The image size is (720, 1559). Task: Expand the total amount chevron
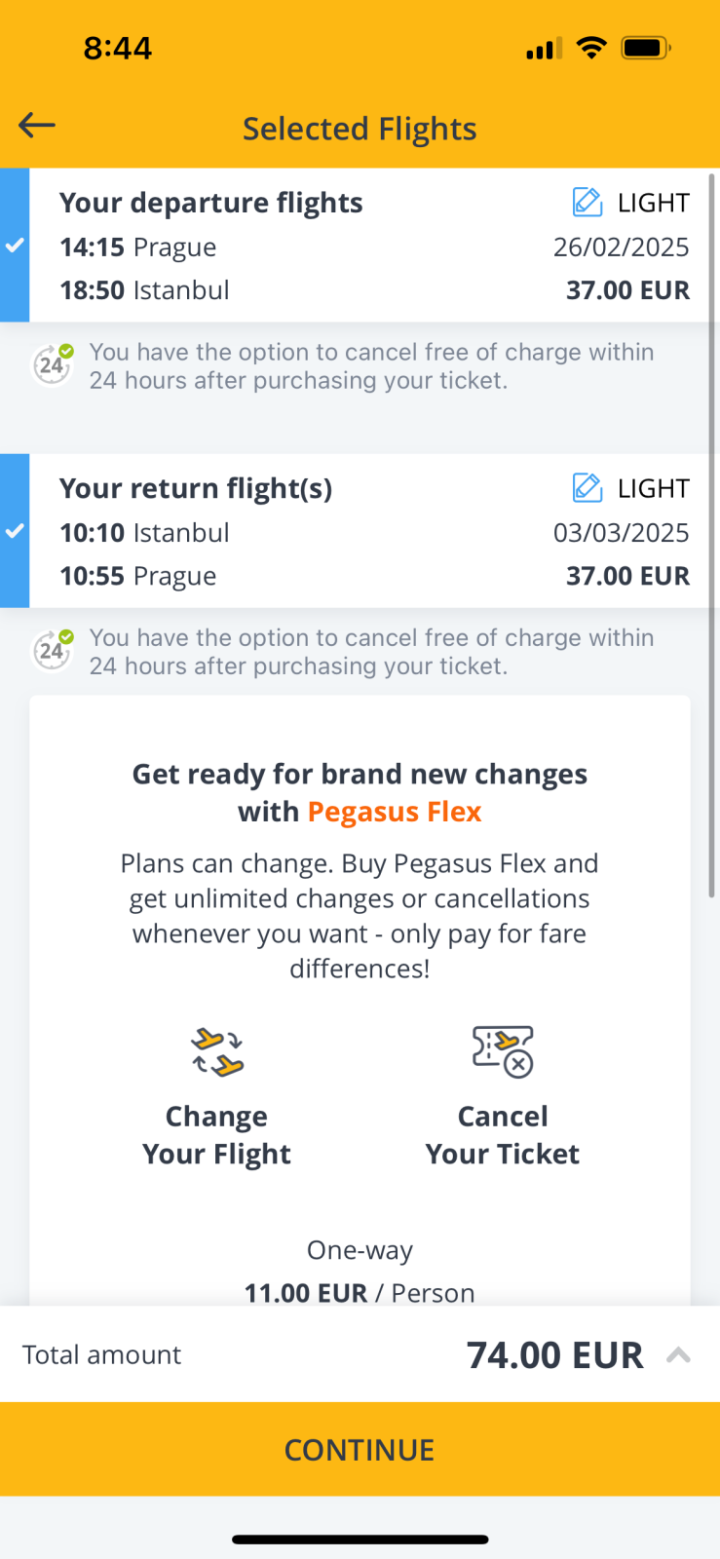click(679, 1355)
